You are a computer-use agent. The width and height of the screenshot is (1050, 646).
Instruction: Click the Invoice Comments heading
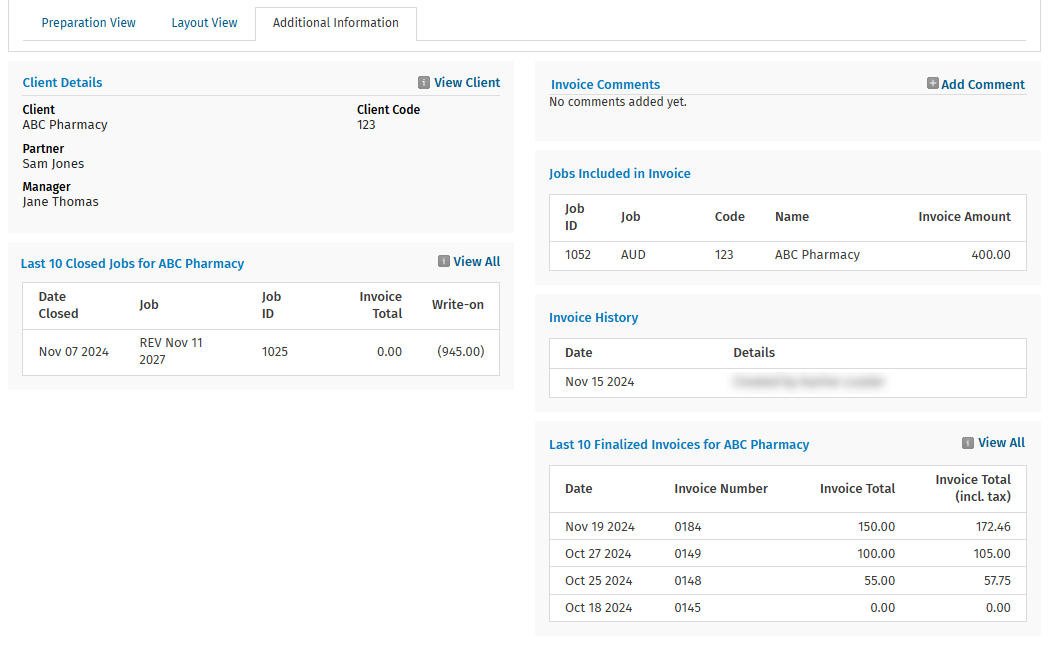[x=605, y=84]
